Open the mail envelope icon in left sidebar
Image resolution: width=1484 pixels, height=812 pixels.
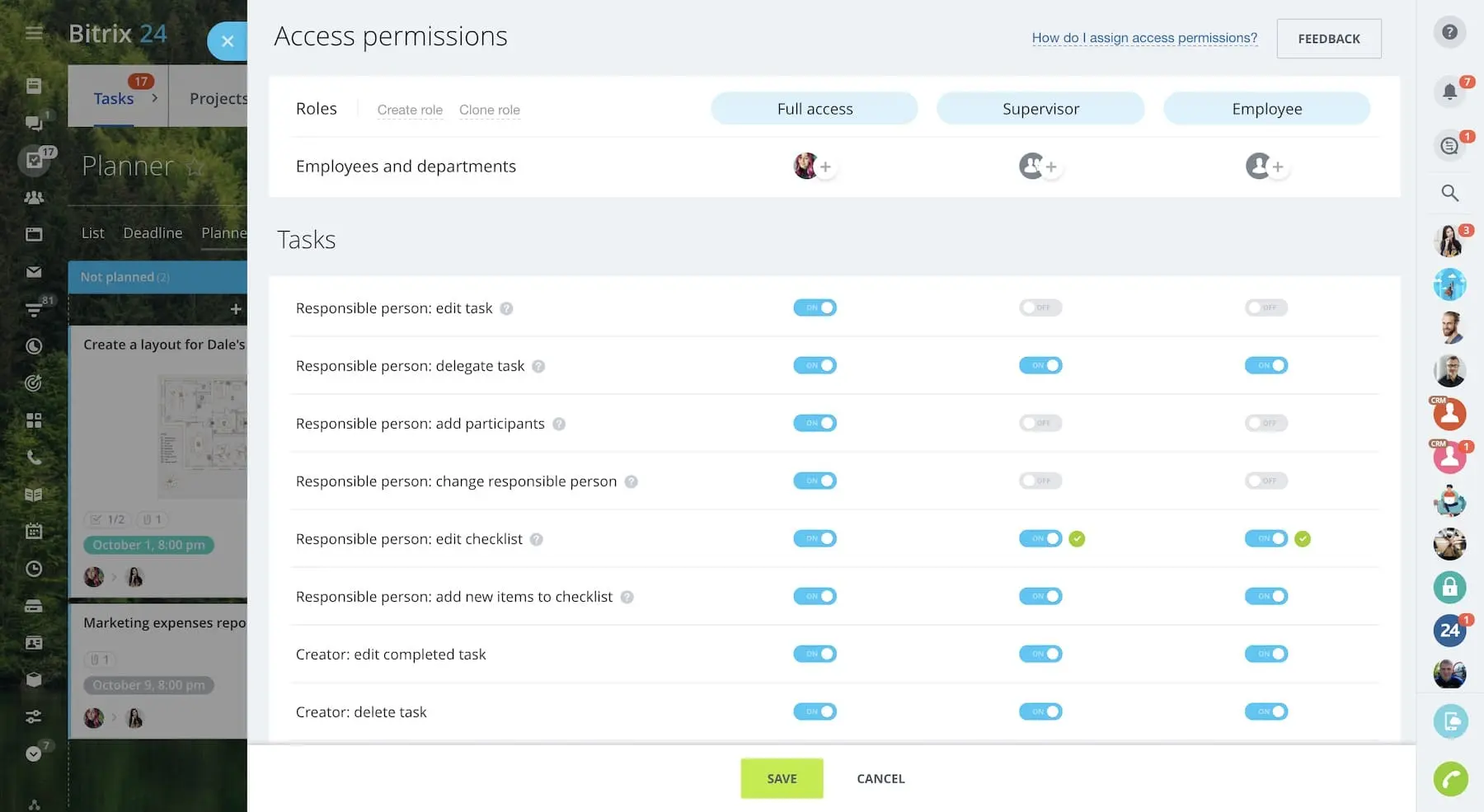[34, 271]
